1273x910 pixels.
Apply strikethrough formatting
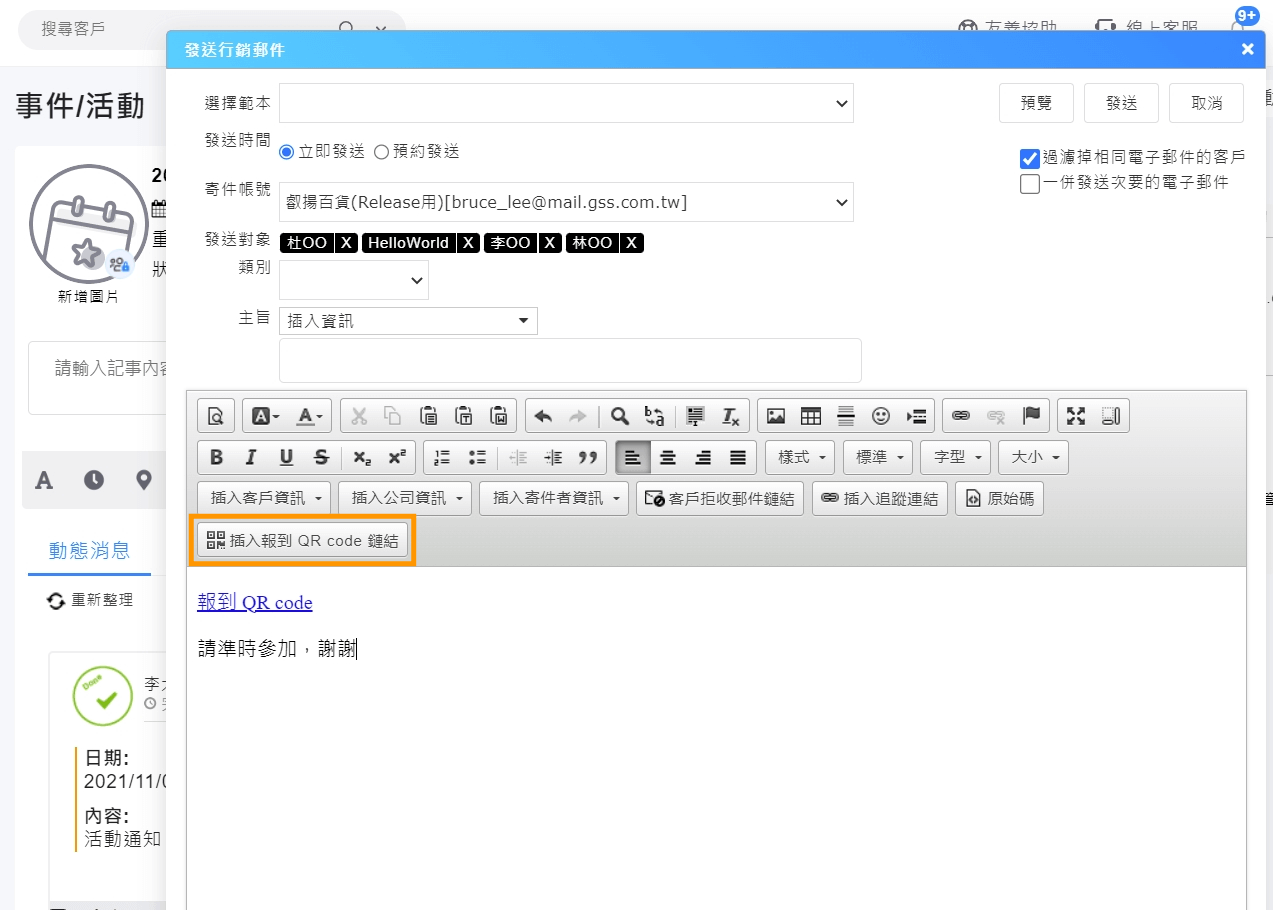(321, 457)
